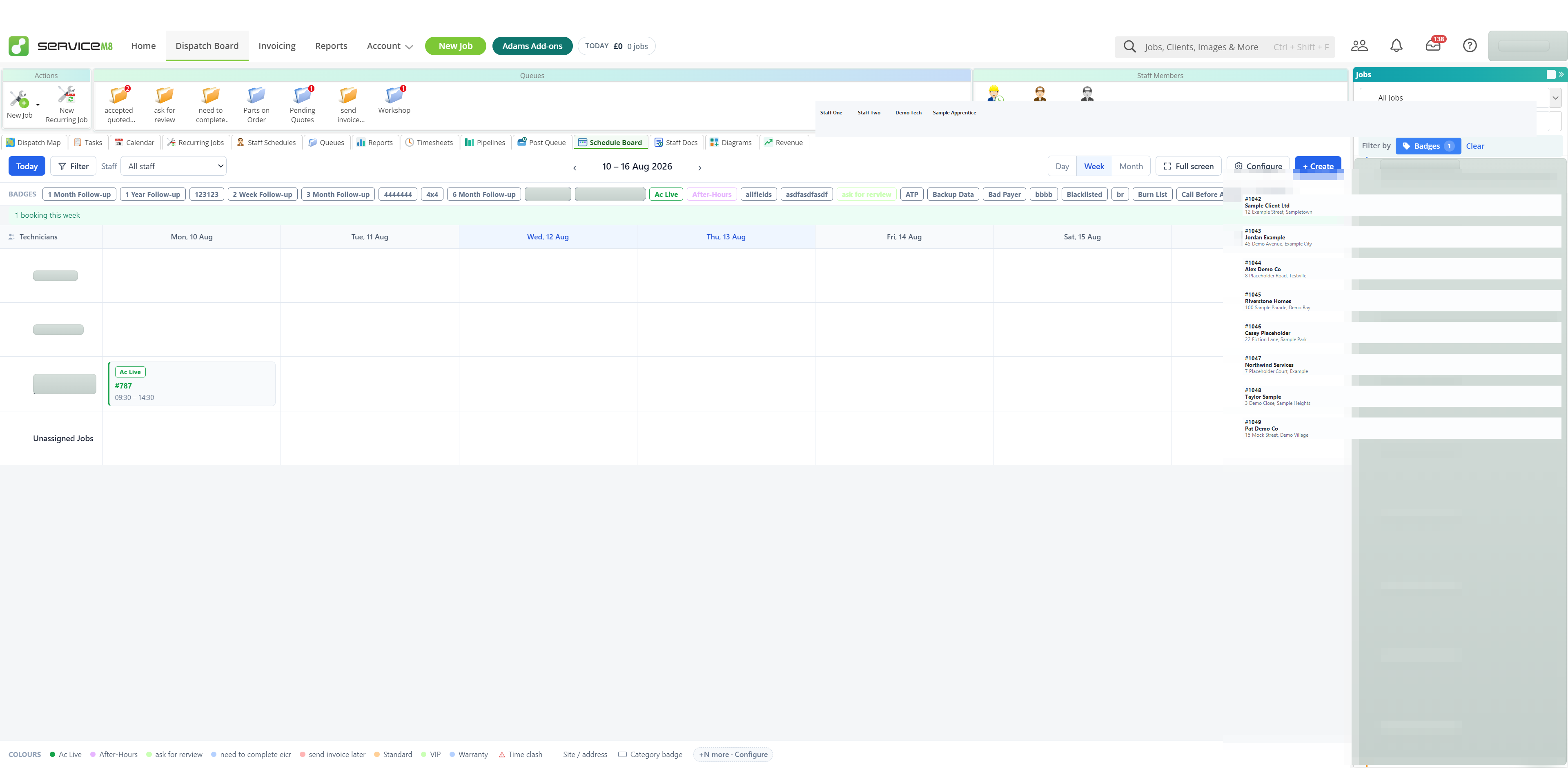
Task: Collapse the Jobs panel with double chevron
Action: pyautogui.click(x=1561, y=74)
